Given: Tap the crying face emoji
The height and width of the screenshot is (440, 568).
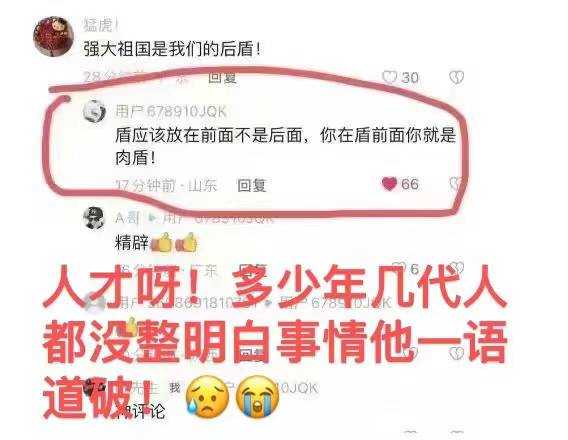Looking at the screenshot, I should [258, 397].
